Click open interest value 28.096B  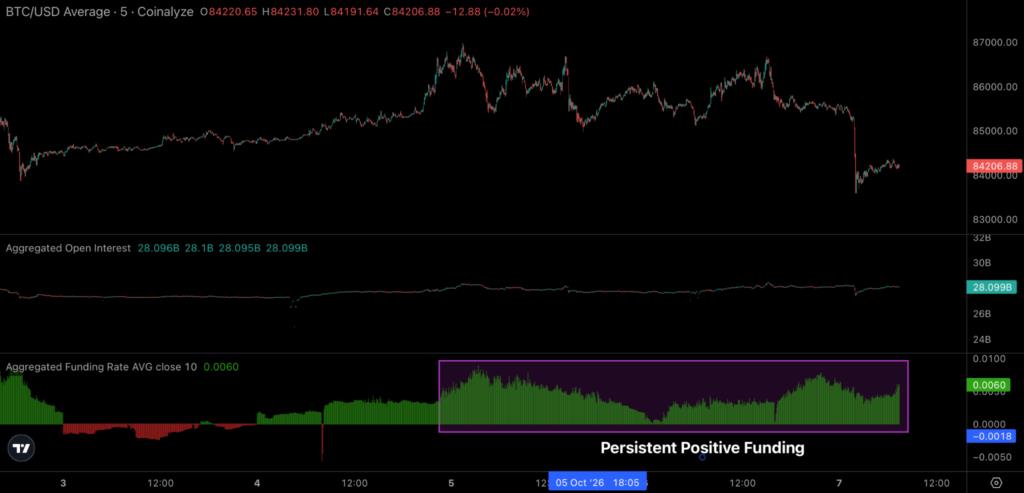coord(159,248)
